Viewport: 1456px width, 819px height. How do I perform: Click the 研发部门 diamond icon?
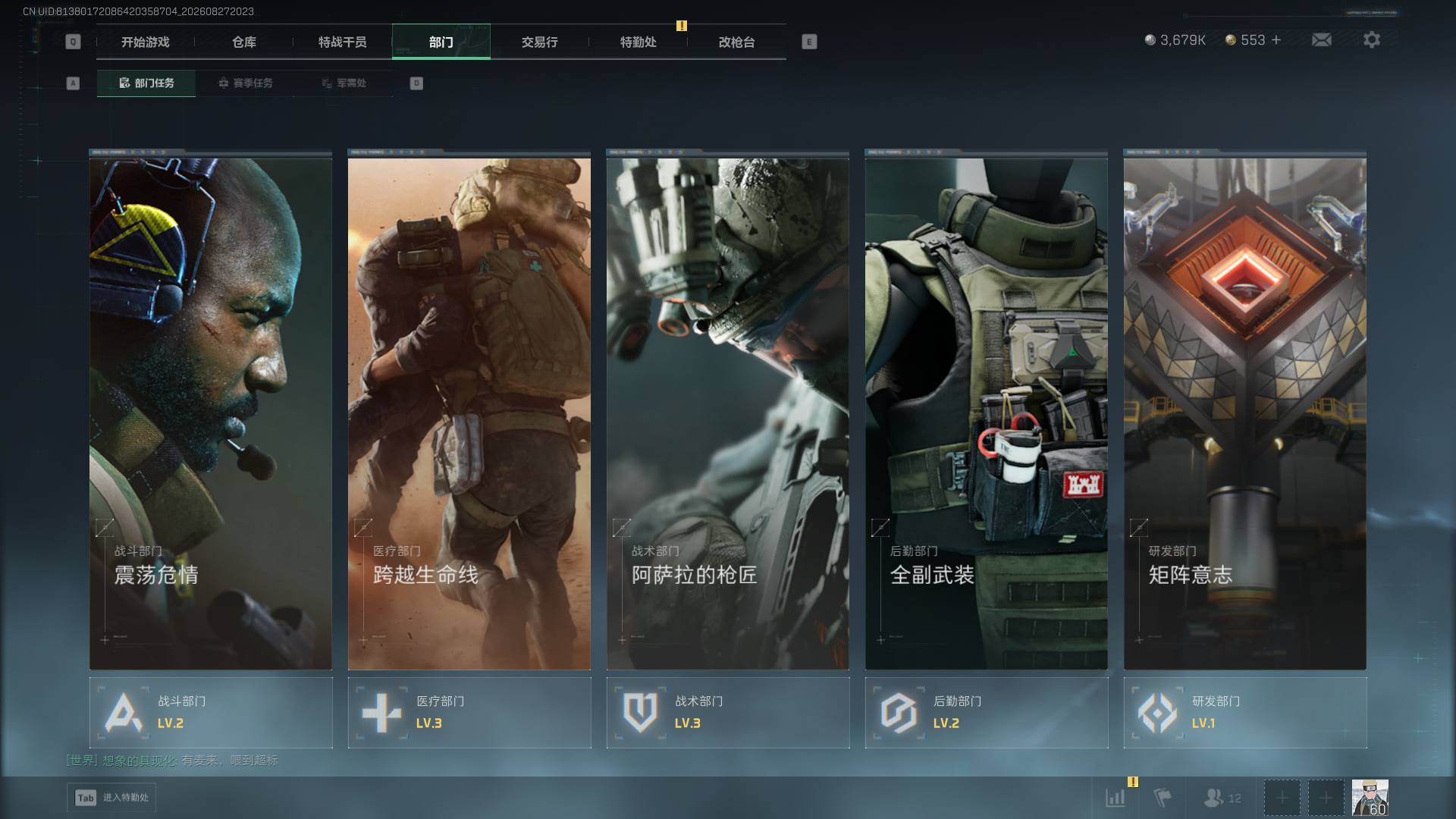(1157, 713)
